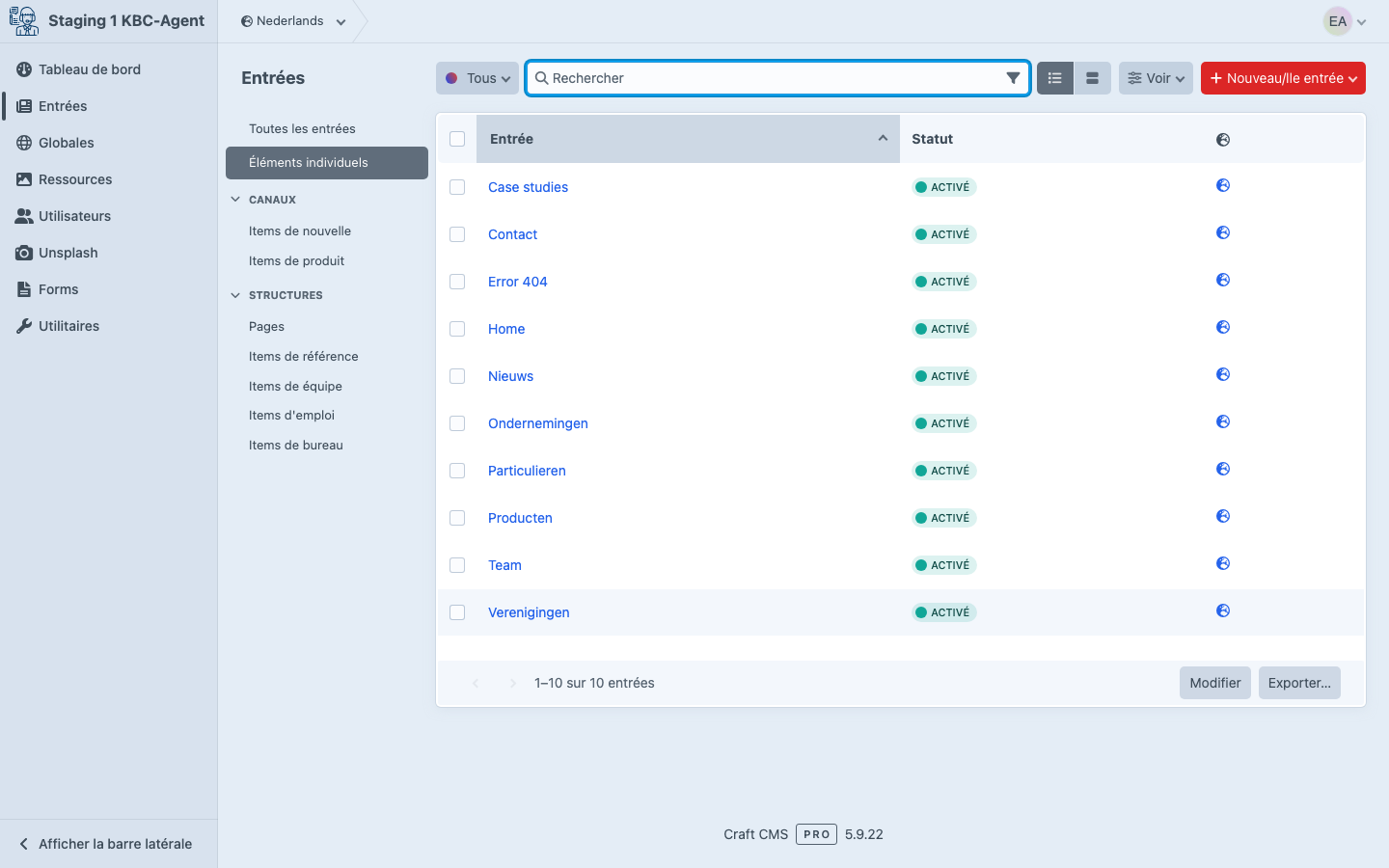Open the Nieuws entry
This screenshot has height=868, width=1389.
[510, 376]
